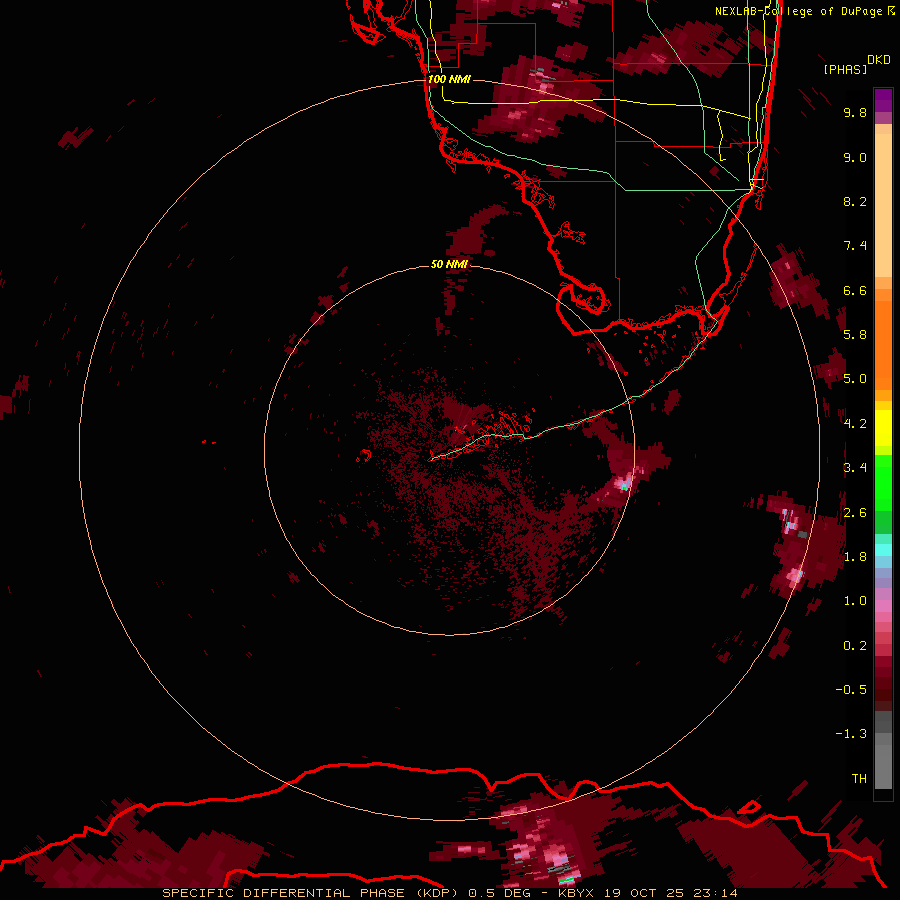Click the -1.3 value on the color scale
Viewport: 900px width, 900px height.
851,734
